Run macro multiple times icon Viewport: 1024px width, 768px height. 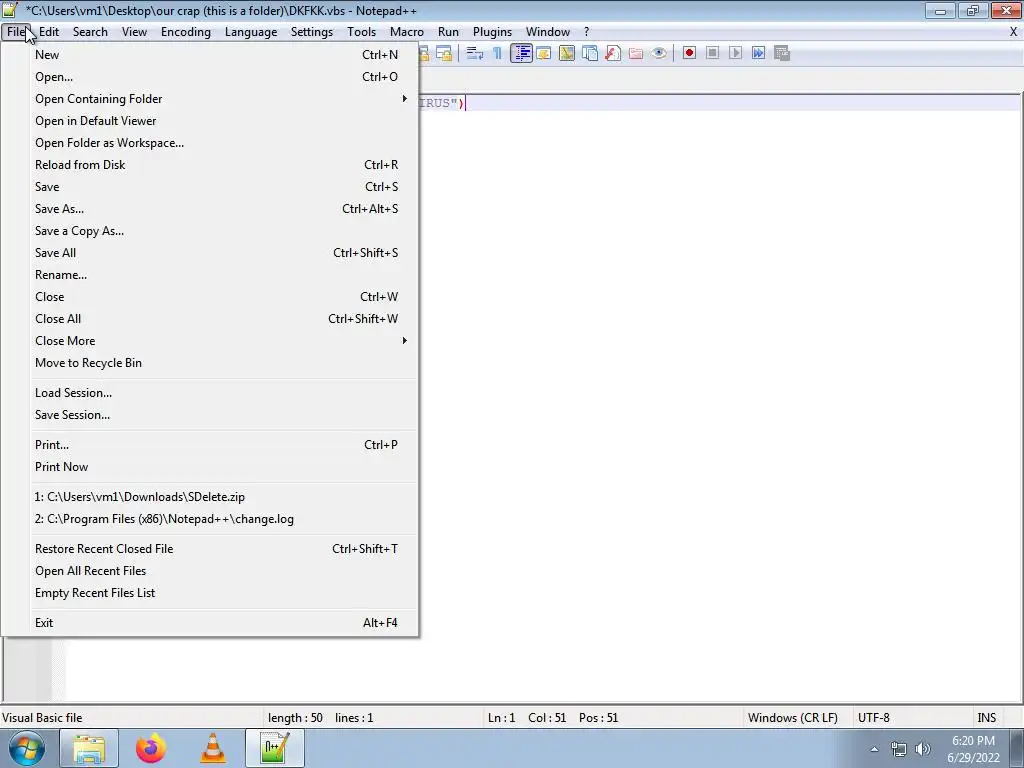[x=758, y=53]
